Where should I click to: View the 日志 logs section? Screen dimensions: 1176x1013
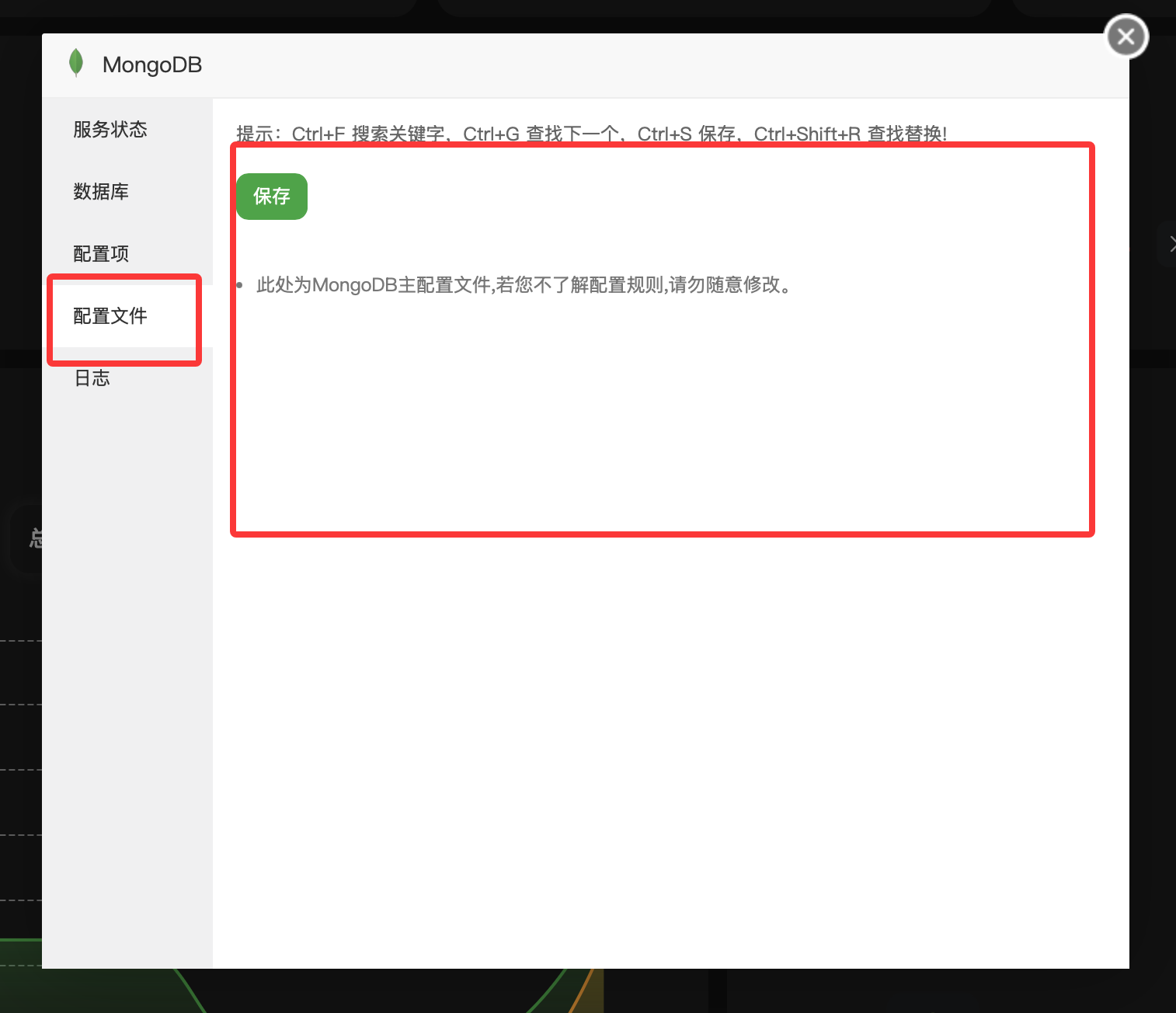tap(91, 378)
